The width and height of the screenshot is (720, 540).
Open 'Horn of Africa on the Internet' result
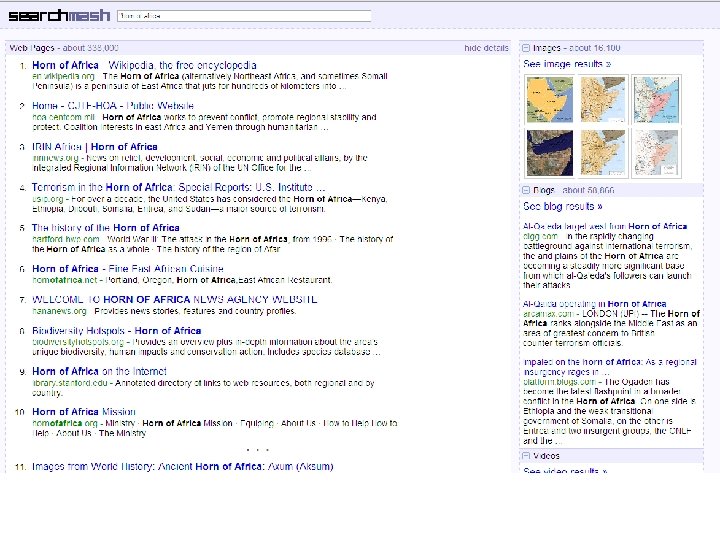click(x=99, y=371)
